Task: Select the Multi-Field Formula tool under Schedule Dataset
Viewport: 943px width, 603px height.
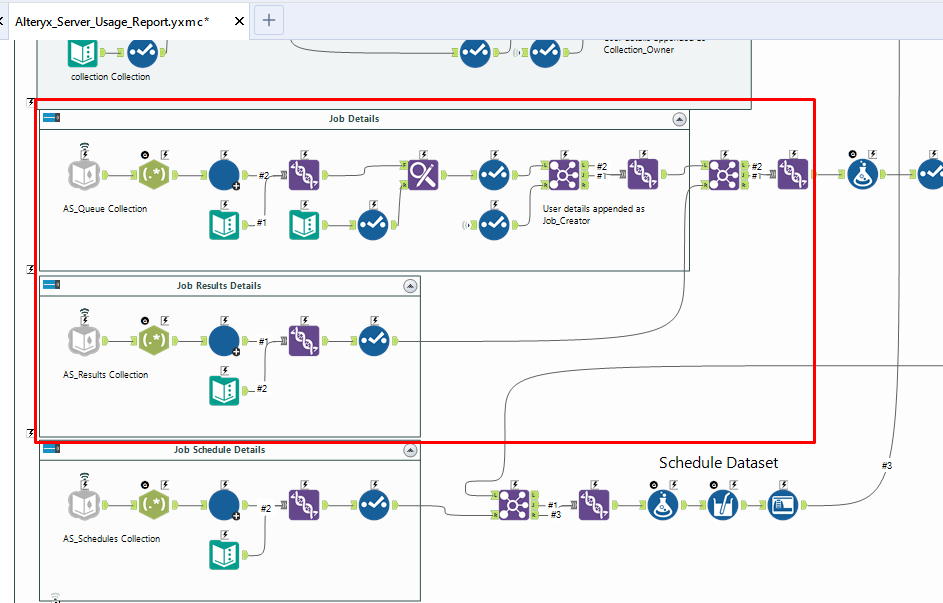Action: pos(722,505)
